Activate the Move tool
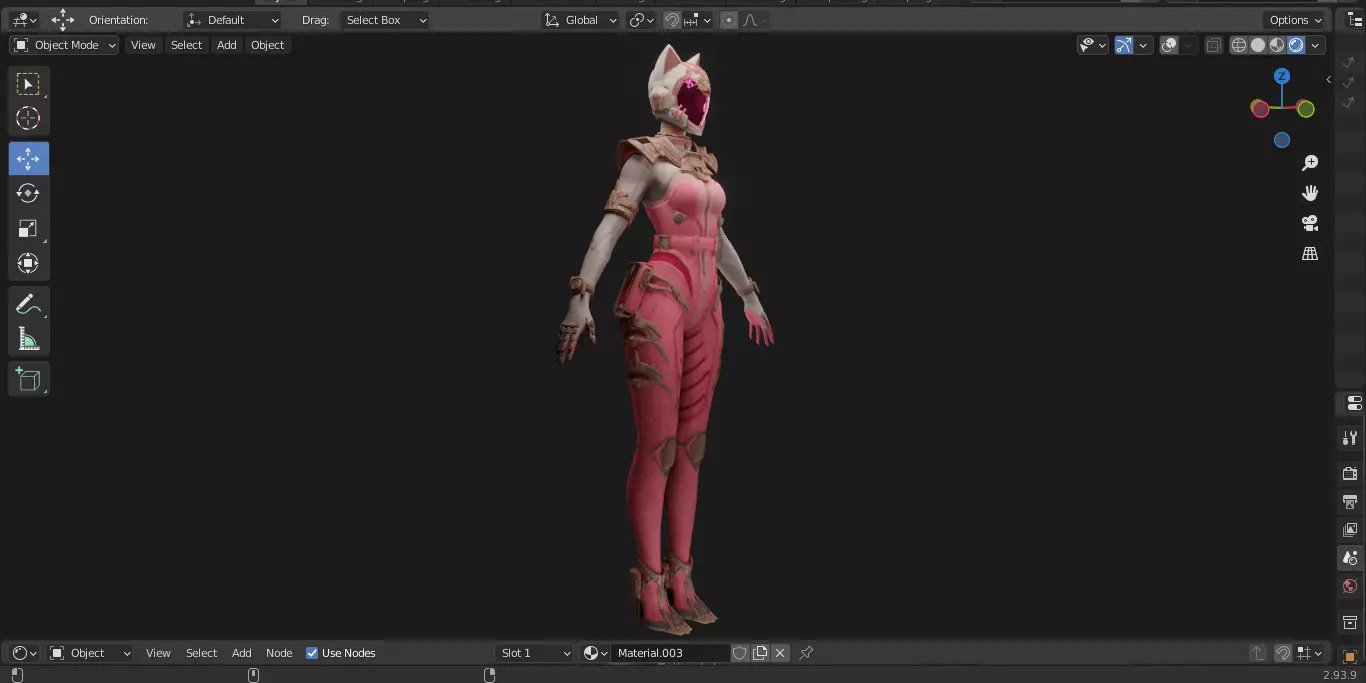 pos(28,159)
